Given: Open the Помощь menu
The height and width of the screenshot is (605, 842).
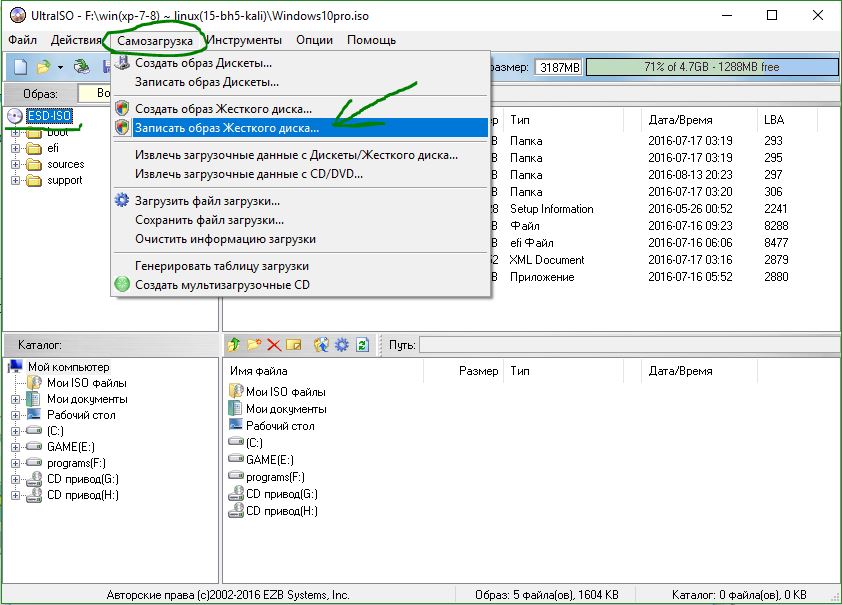Looking at the screenshot, I should (x=372, y=40).
